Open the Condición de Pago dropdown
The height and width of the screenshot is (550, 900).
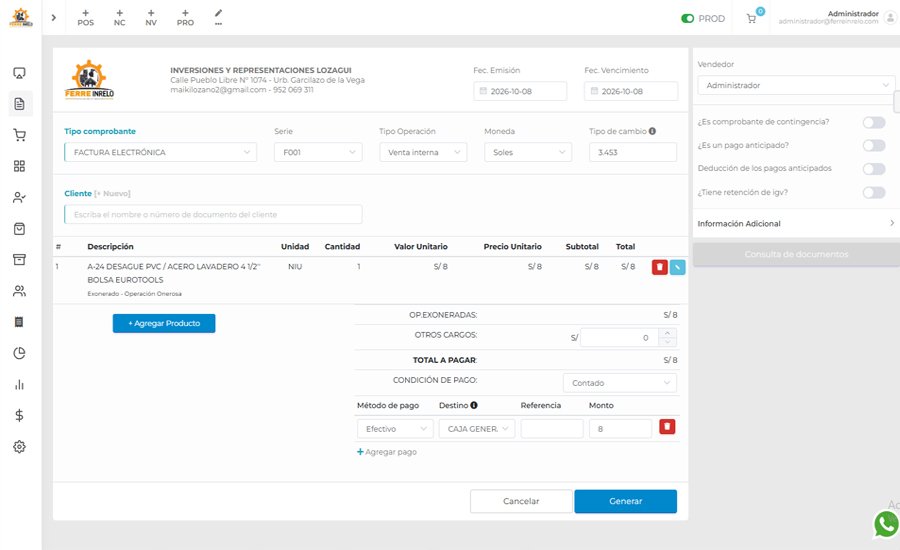(620, 383)
